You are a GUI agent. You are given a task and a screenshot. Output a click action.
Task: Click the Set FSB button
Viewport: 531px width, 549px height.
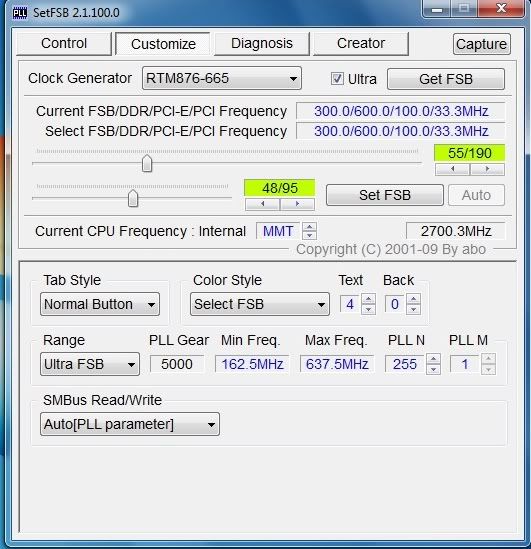[x=385, y=195]
